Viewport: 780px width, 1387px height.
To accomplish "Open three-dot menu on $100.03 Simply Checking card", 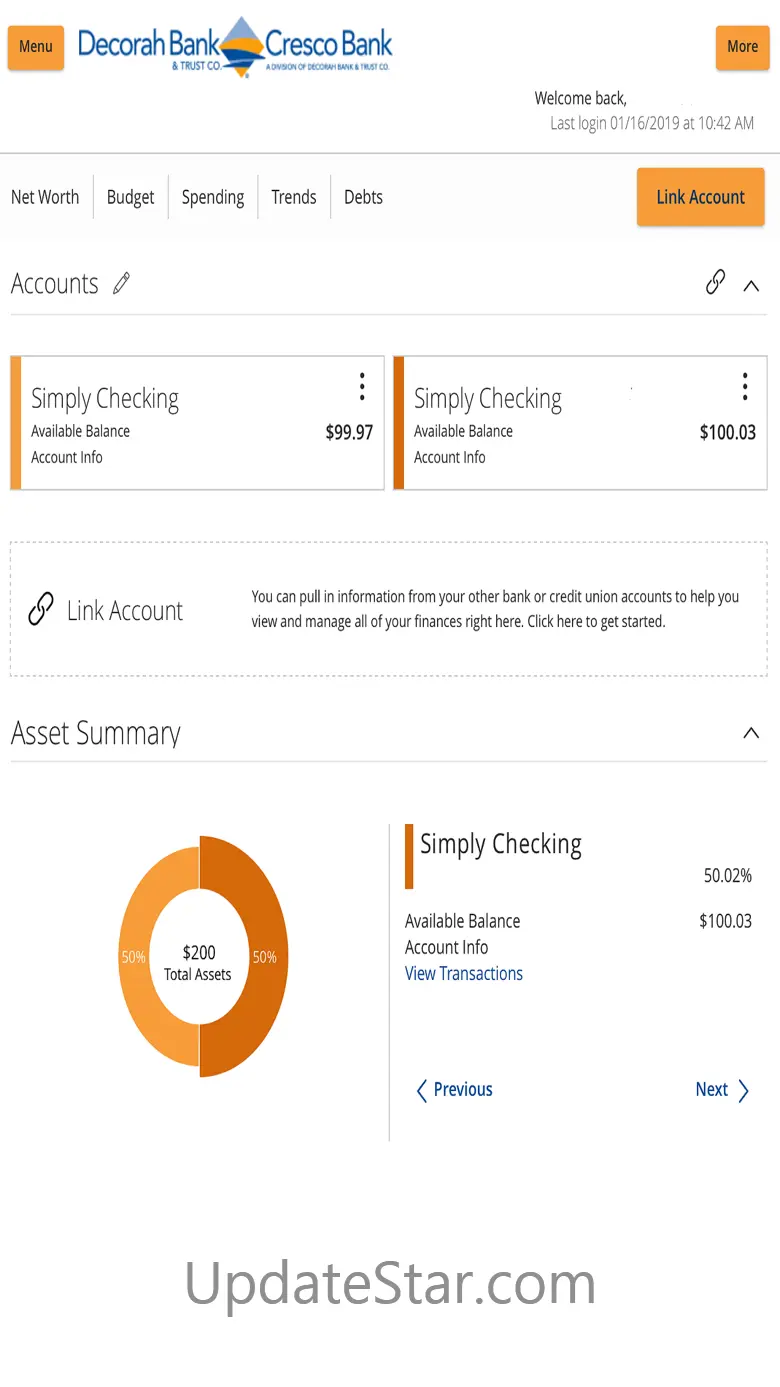I will point(745,387).
